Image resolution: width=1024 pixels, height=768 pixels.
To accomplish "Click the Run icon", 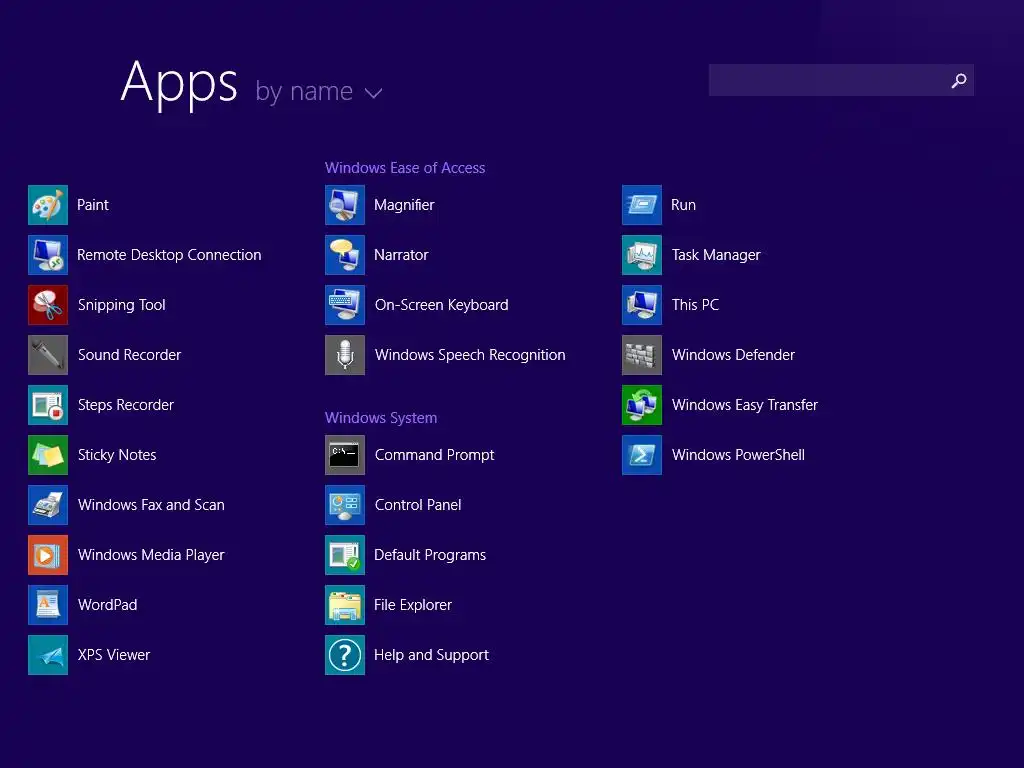I will 642,205.
